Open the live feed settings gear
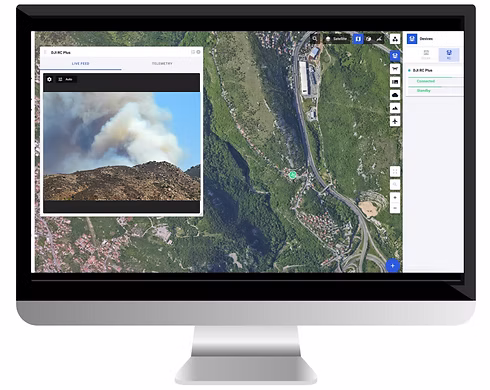 49,79
